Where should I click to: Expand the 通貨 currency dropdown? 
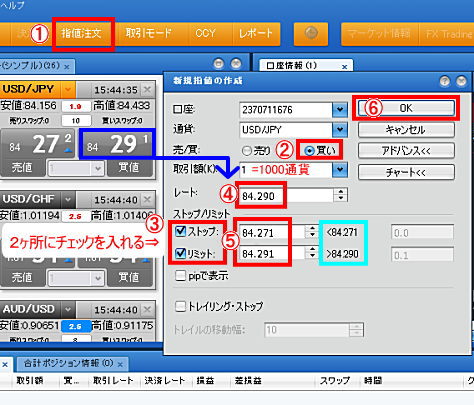coord(340,130)
